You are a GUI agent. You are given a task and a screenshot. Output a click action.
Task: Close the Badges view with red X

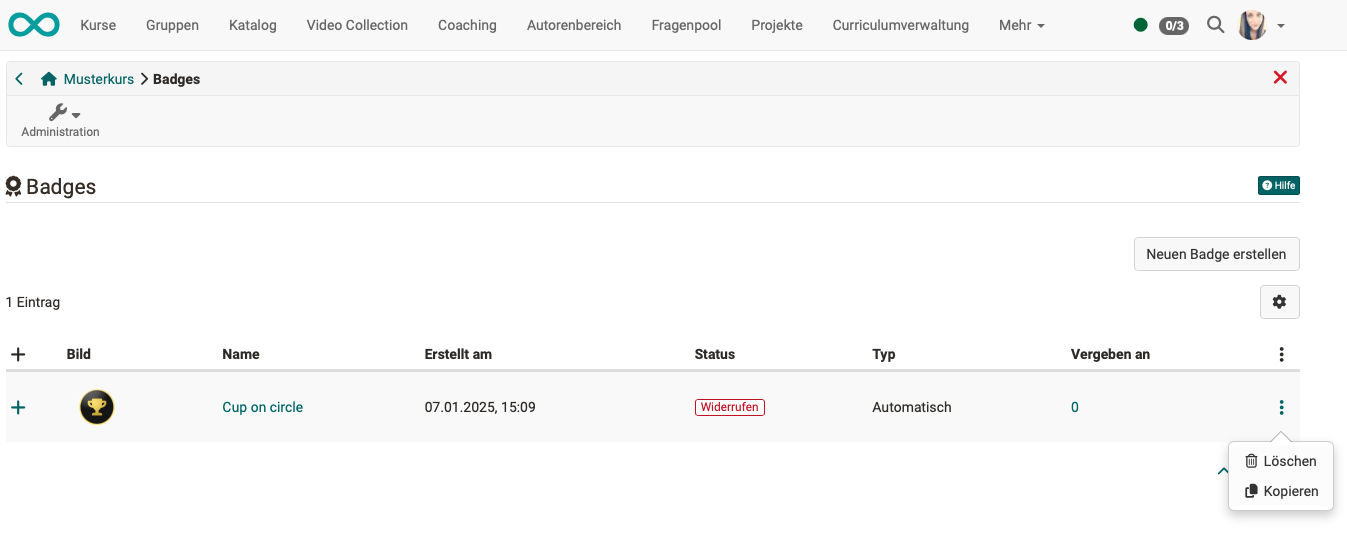click(x=1279, y=78)
